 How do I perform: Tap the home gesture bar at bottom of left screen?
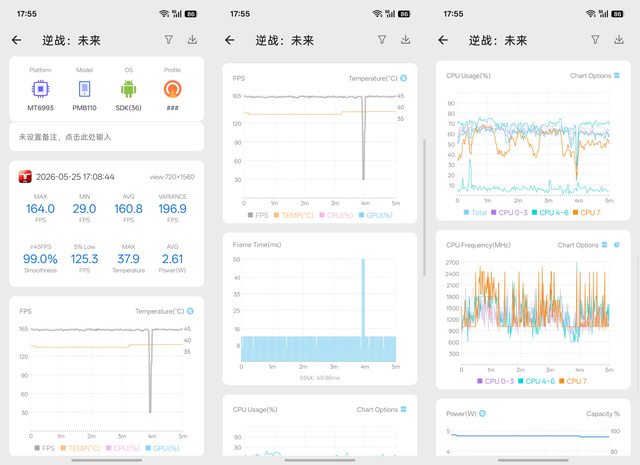[x=107, y=460]
